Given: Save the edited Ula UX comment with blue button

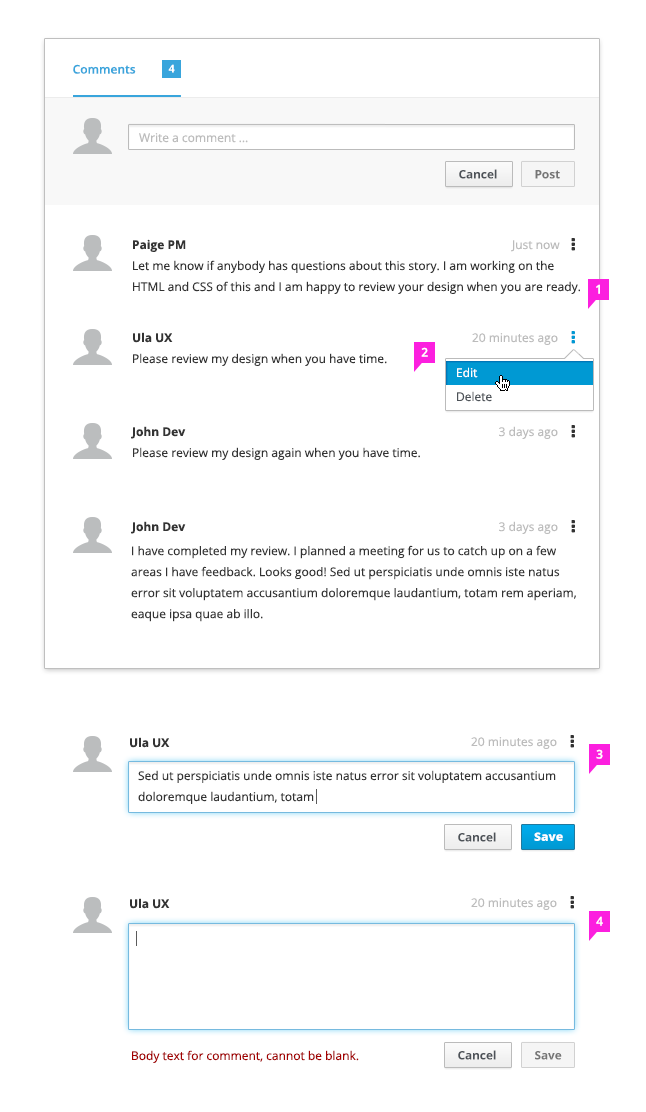Looking at the screenshot, I should pos(548,837).
